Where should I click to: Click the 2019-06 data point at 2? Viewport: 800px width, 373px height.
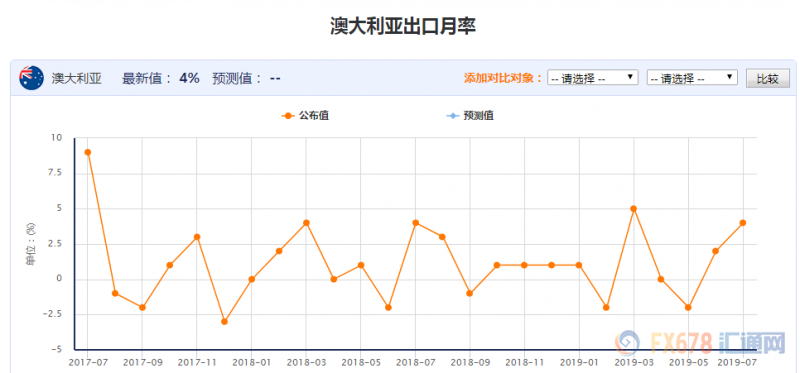click(x=715, y=251)
